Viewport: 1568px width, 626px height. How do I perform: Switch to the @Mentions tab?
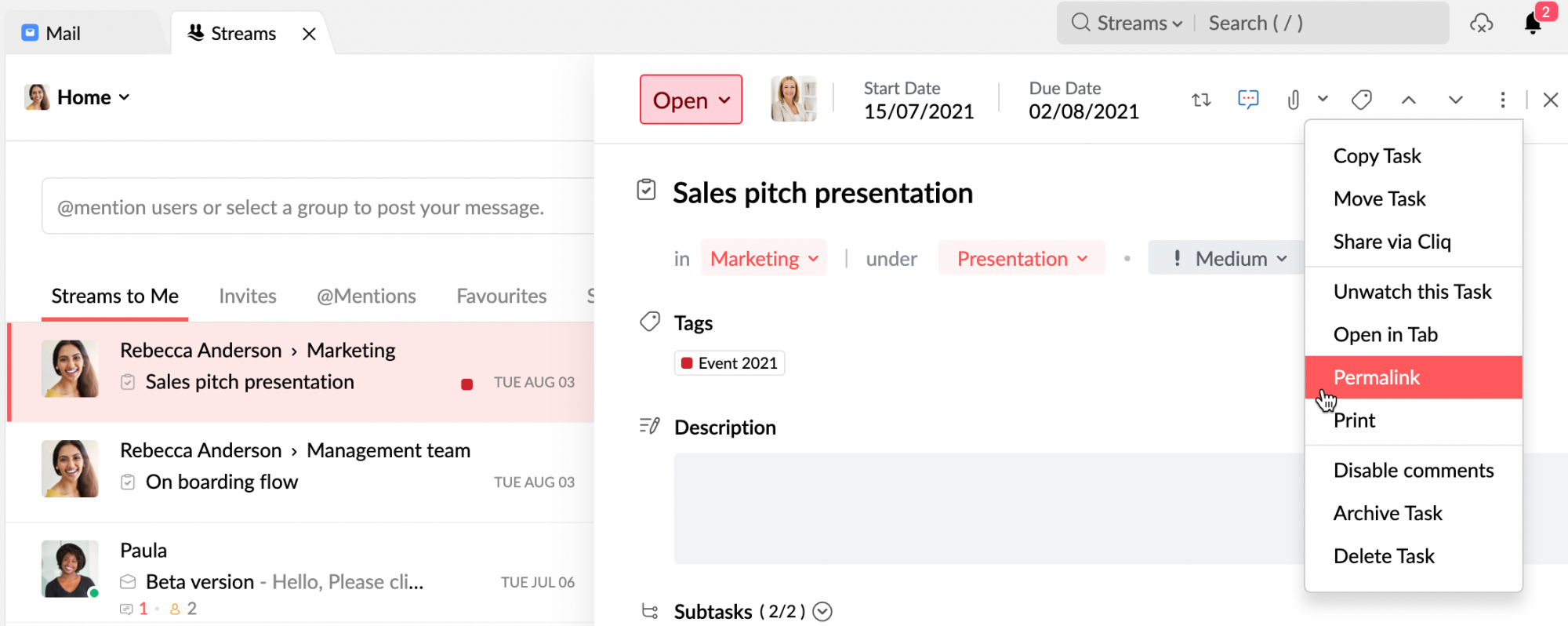pos(366,296)
